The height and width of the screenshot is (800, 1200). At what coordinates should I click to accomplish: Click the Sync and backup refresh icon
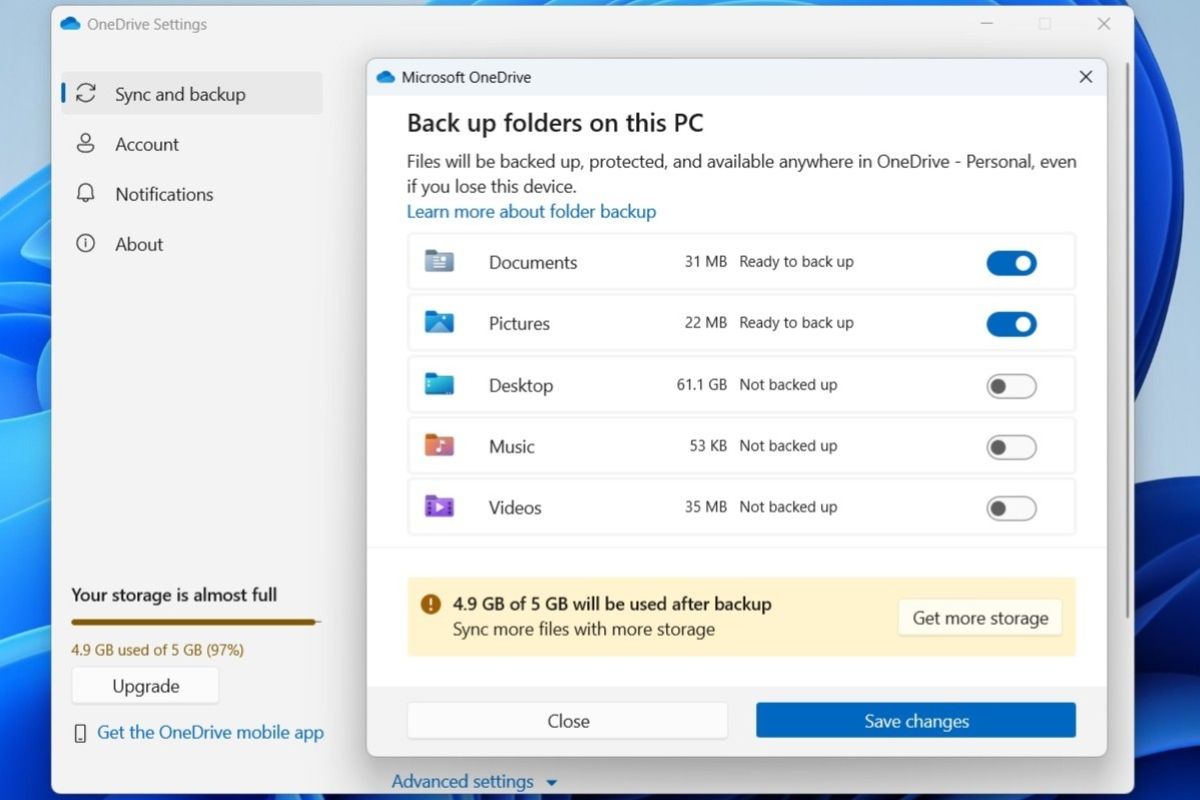pyautogui.click(x=87, y=93)
